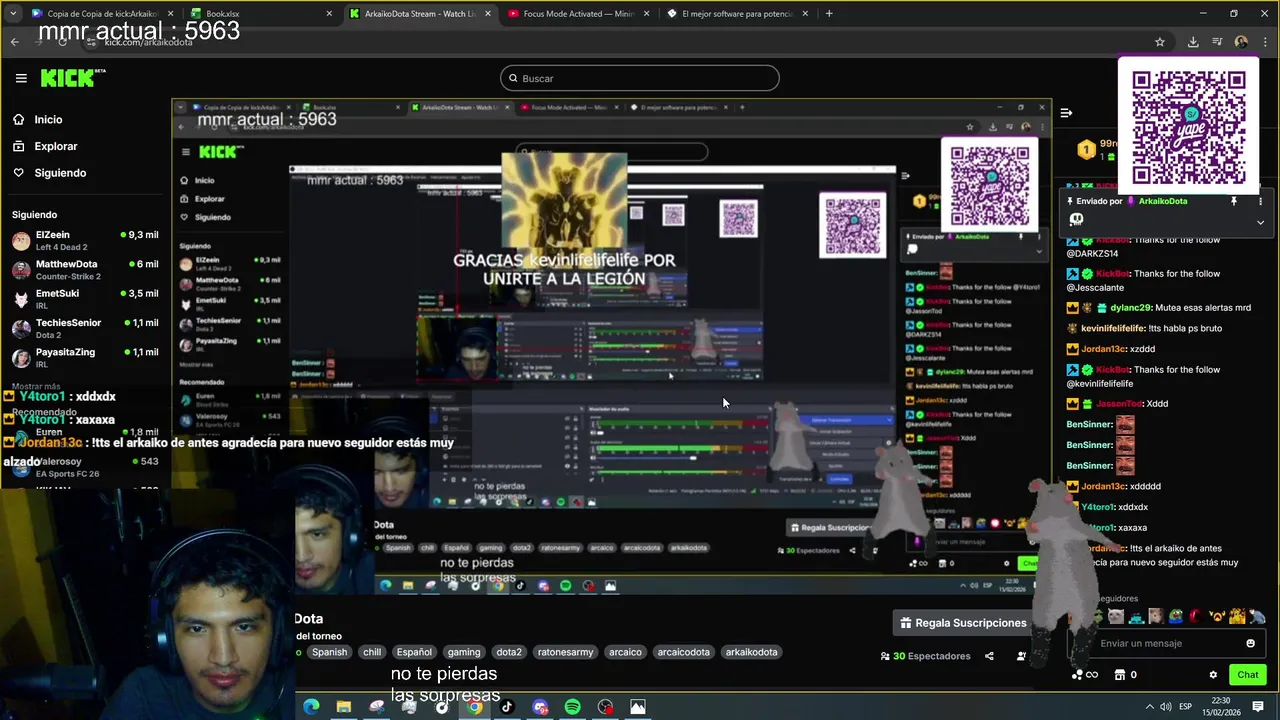Switch to the Book.xlsx browser tab
The height and width of the screenshot is (720, 1280).
[x=262, y=14]
